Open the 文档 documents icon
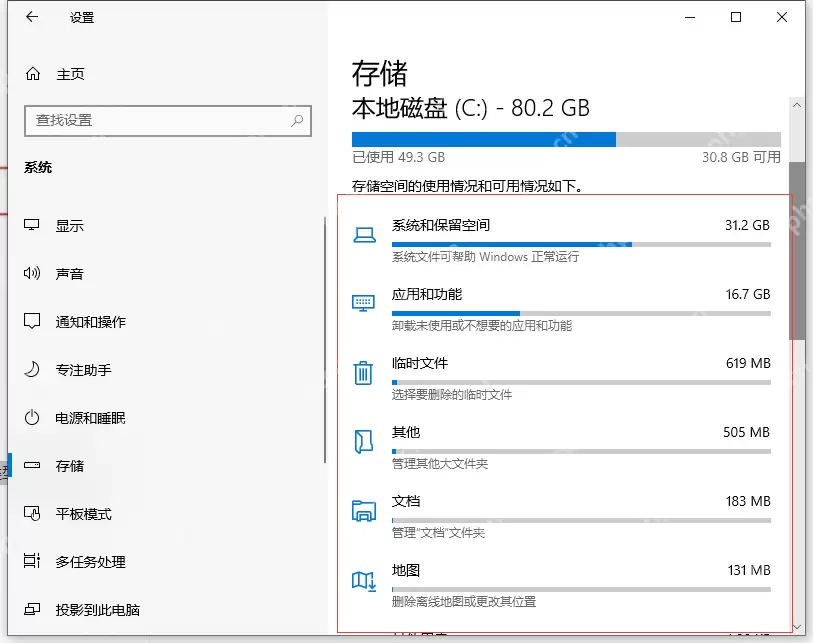This screenshot has width=813, height=643. (x=363, y=510)
